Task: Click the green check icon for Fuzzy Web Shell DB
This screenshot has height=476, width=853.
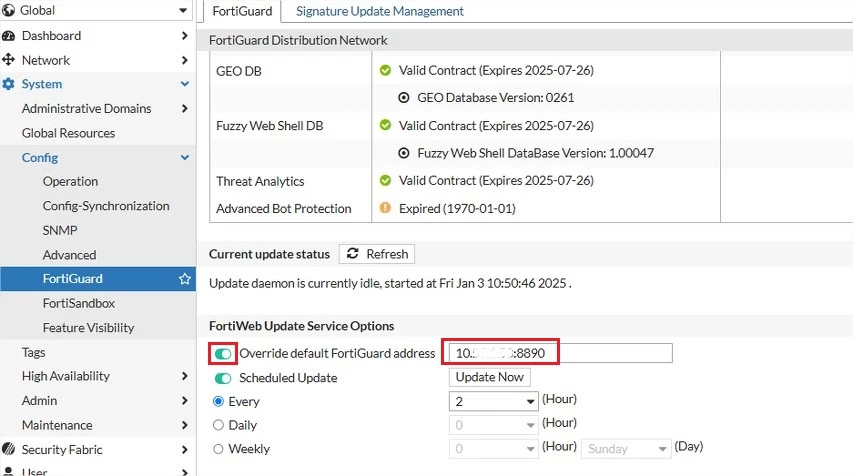Action: [385, 125]
